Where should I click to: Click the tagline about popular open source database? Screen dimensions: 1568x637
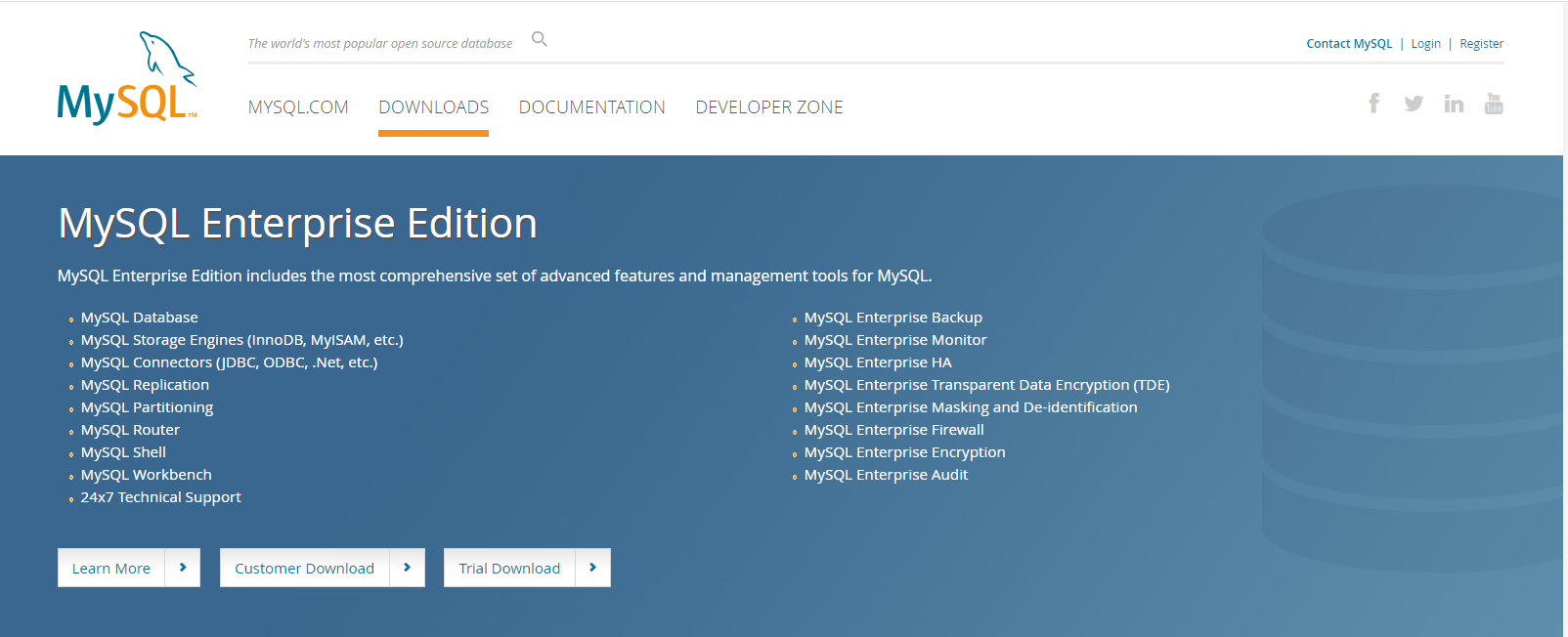click(380, 44)
